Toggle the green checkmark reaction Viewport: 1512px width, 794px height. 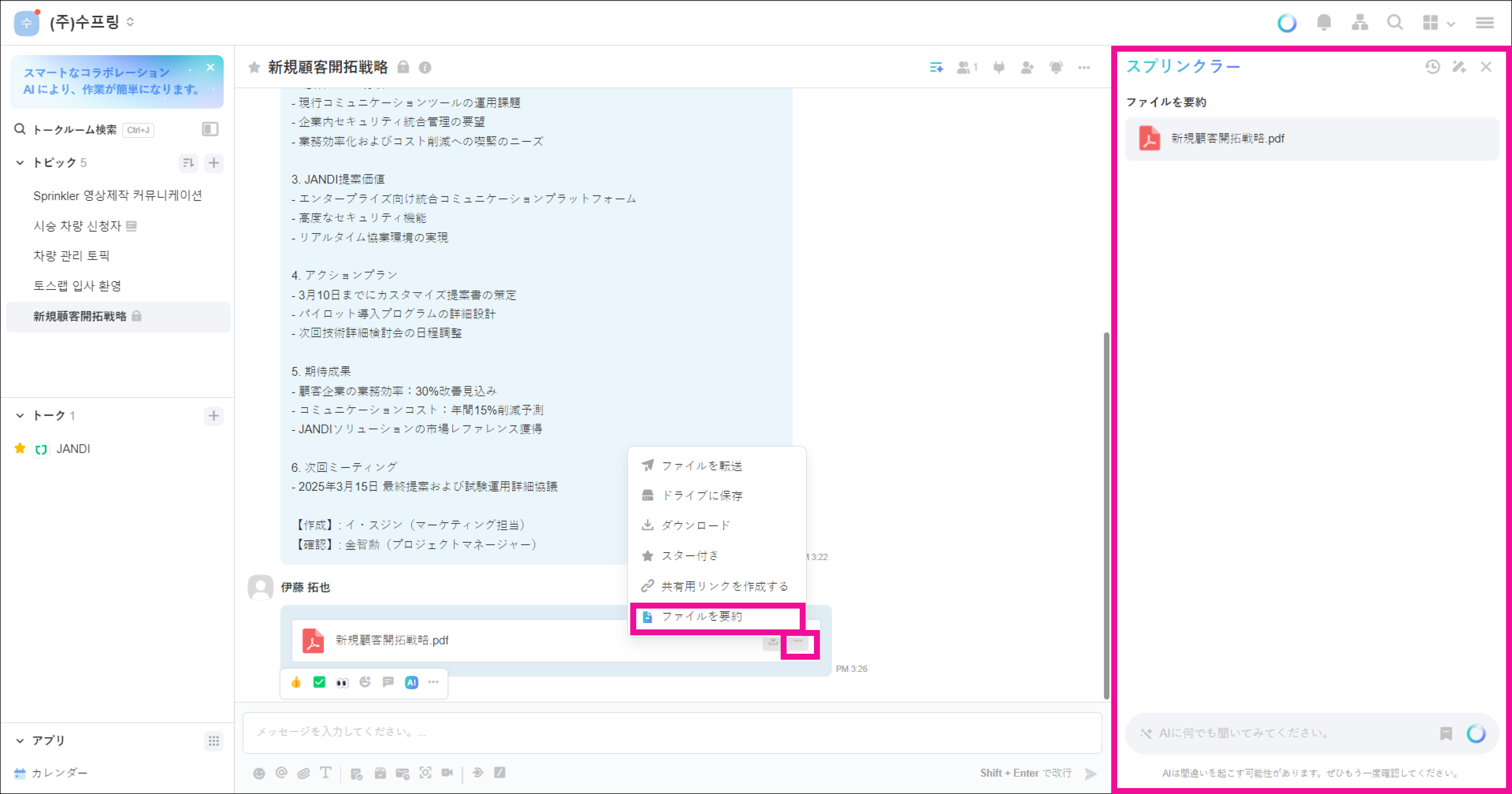tap(319, 682)
